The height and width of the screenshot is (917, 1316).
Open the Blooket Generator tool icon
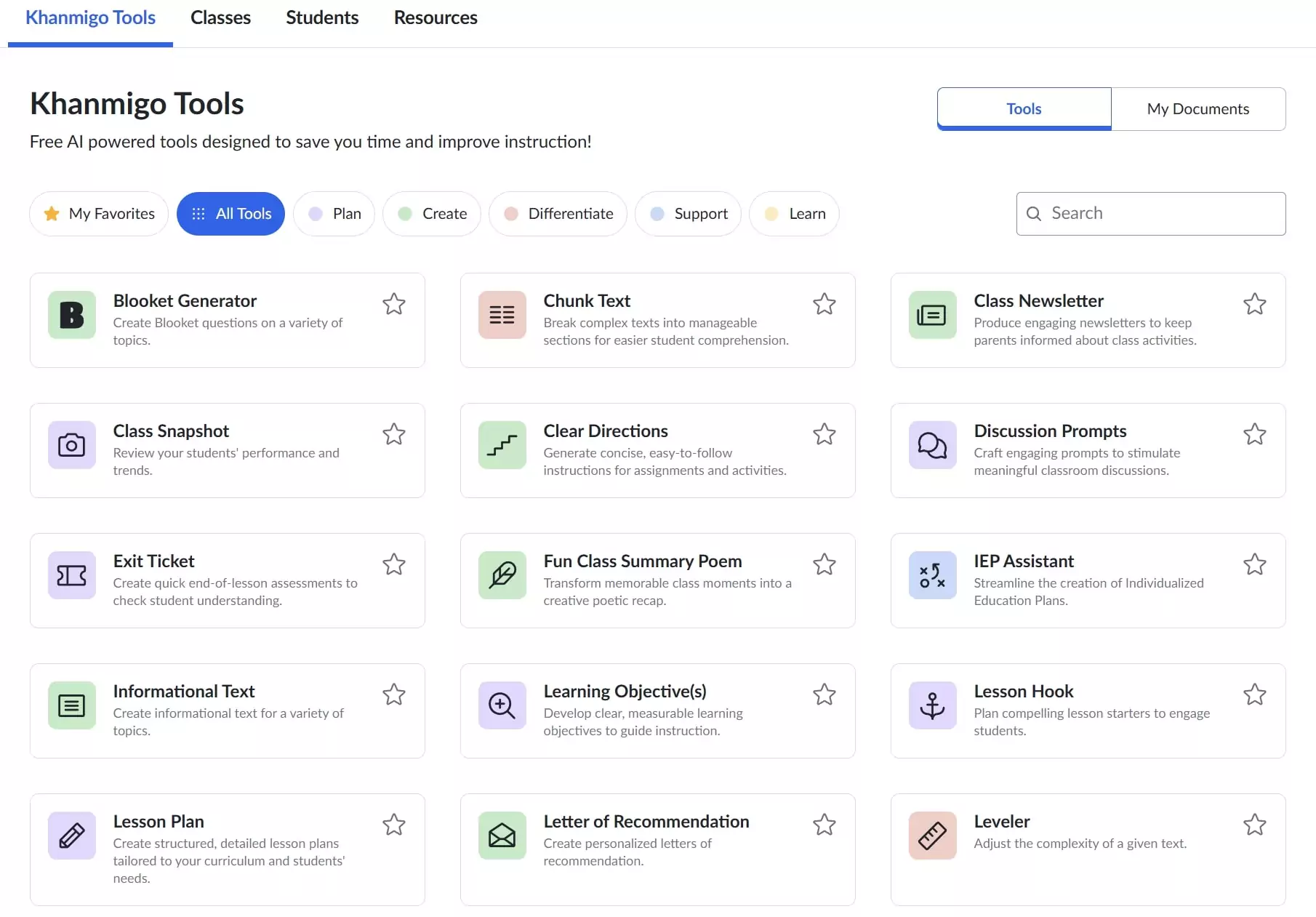point(71,315)
